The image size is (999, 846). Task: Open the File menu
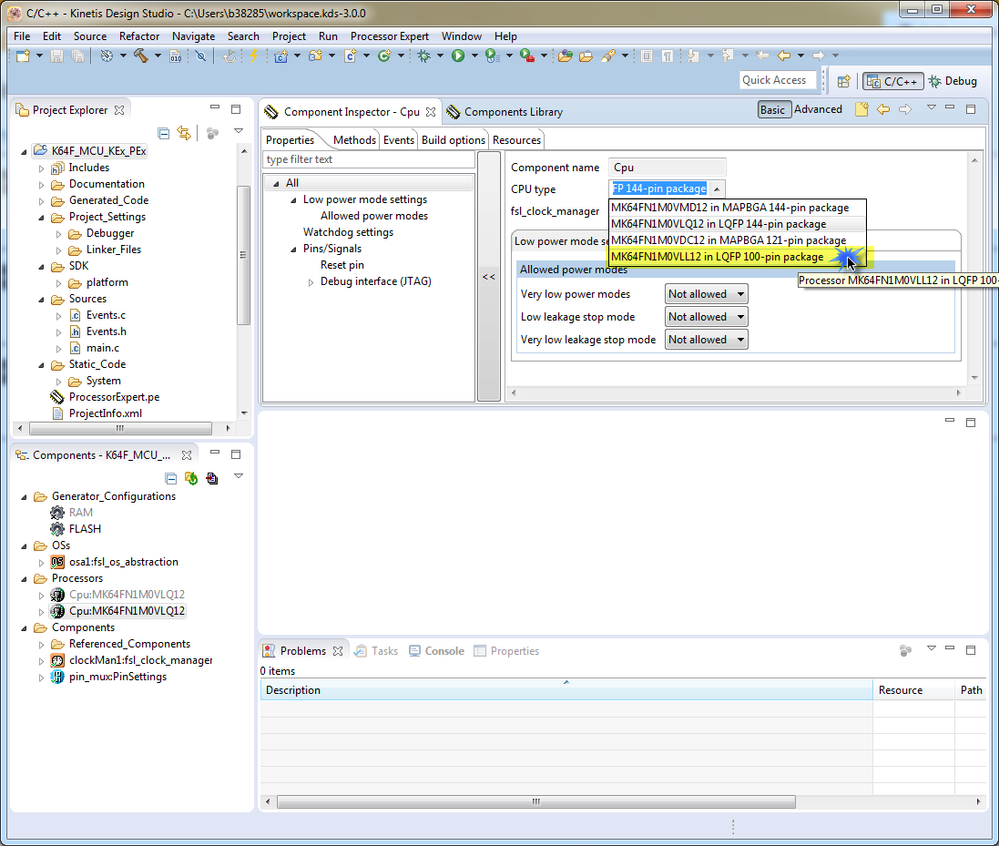pos(22,36)
